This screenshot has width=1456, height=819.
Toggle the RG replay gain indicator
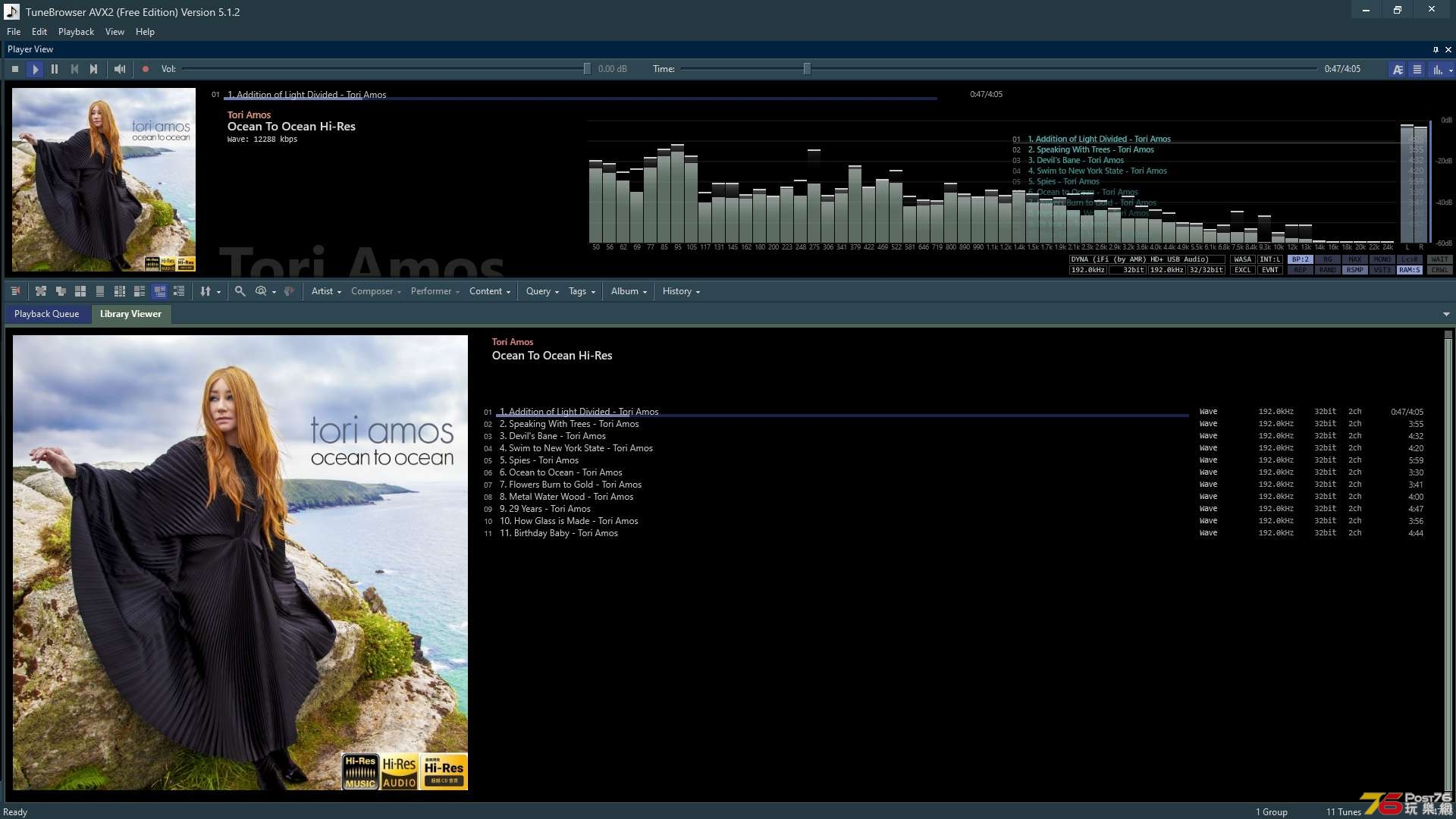coord(1328,259)
